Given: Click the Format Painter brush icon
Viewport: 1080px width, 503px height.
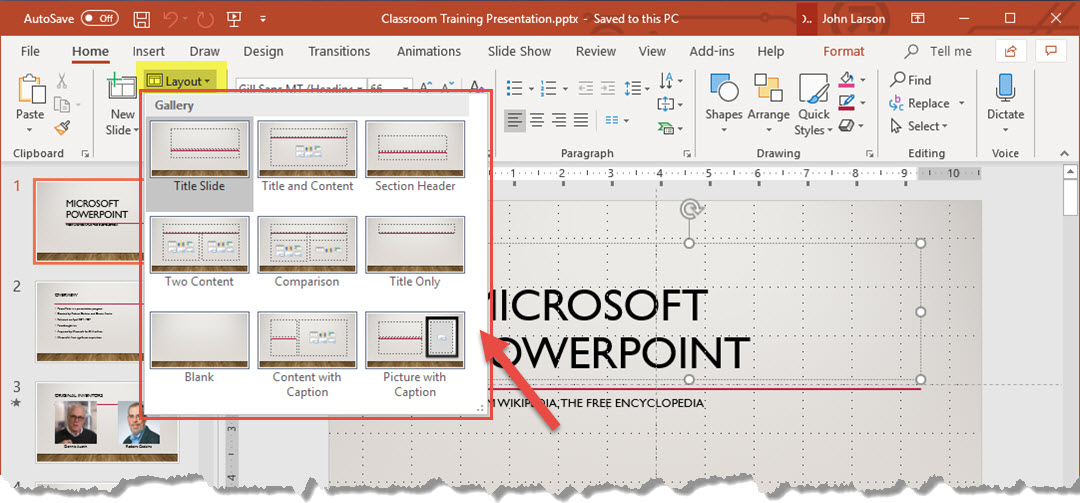Looking at the screenshot, I should (62, 128).
